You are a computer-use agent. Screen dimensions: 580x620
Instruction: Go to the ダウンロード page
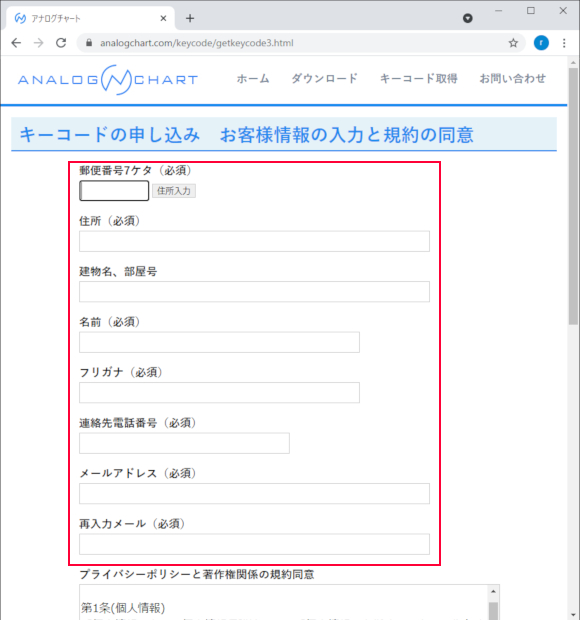(x=325, y=79)
